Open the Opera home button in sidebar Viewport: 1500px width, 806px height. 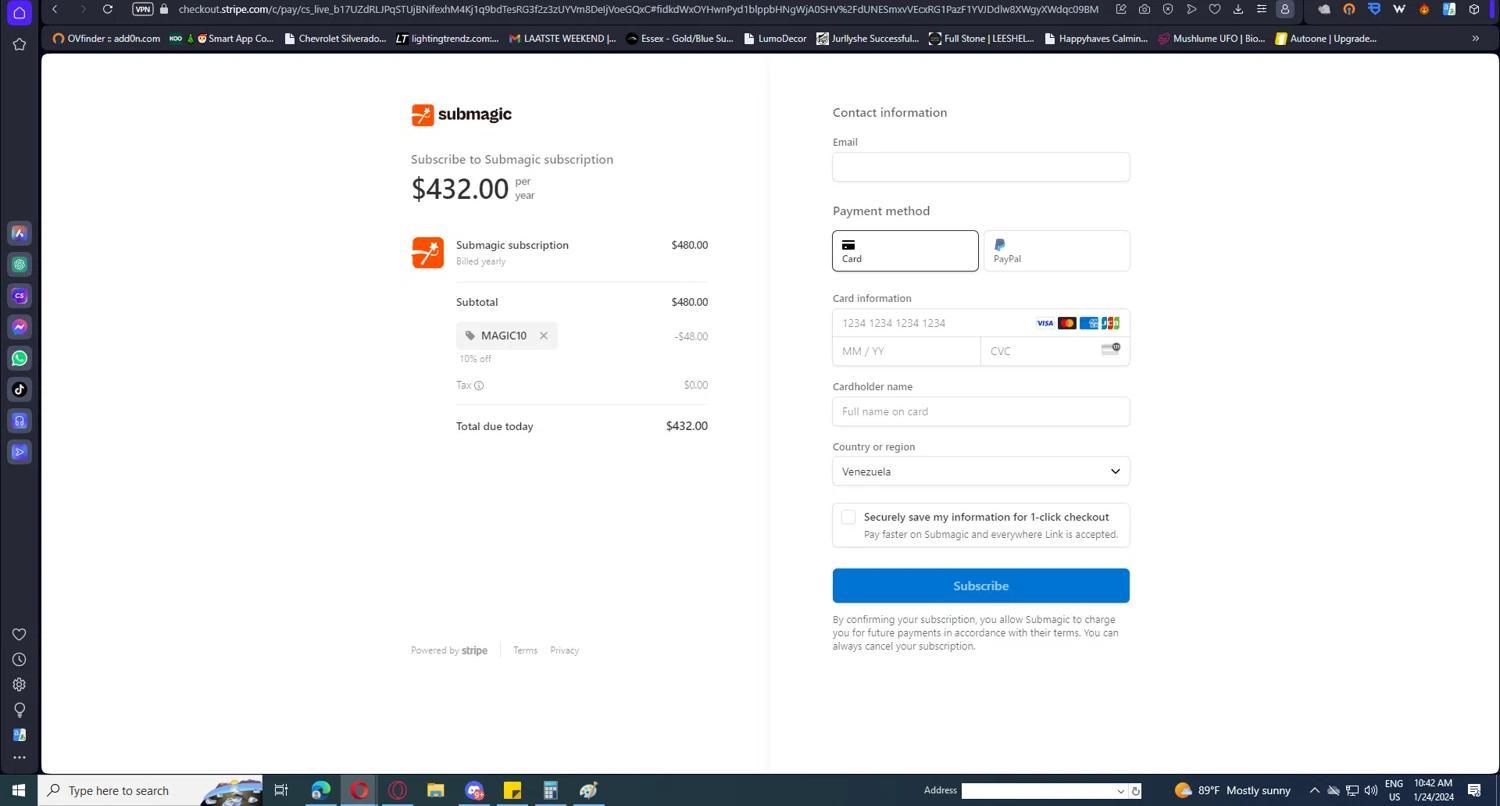click(x=19, y=12)
